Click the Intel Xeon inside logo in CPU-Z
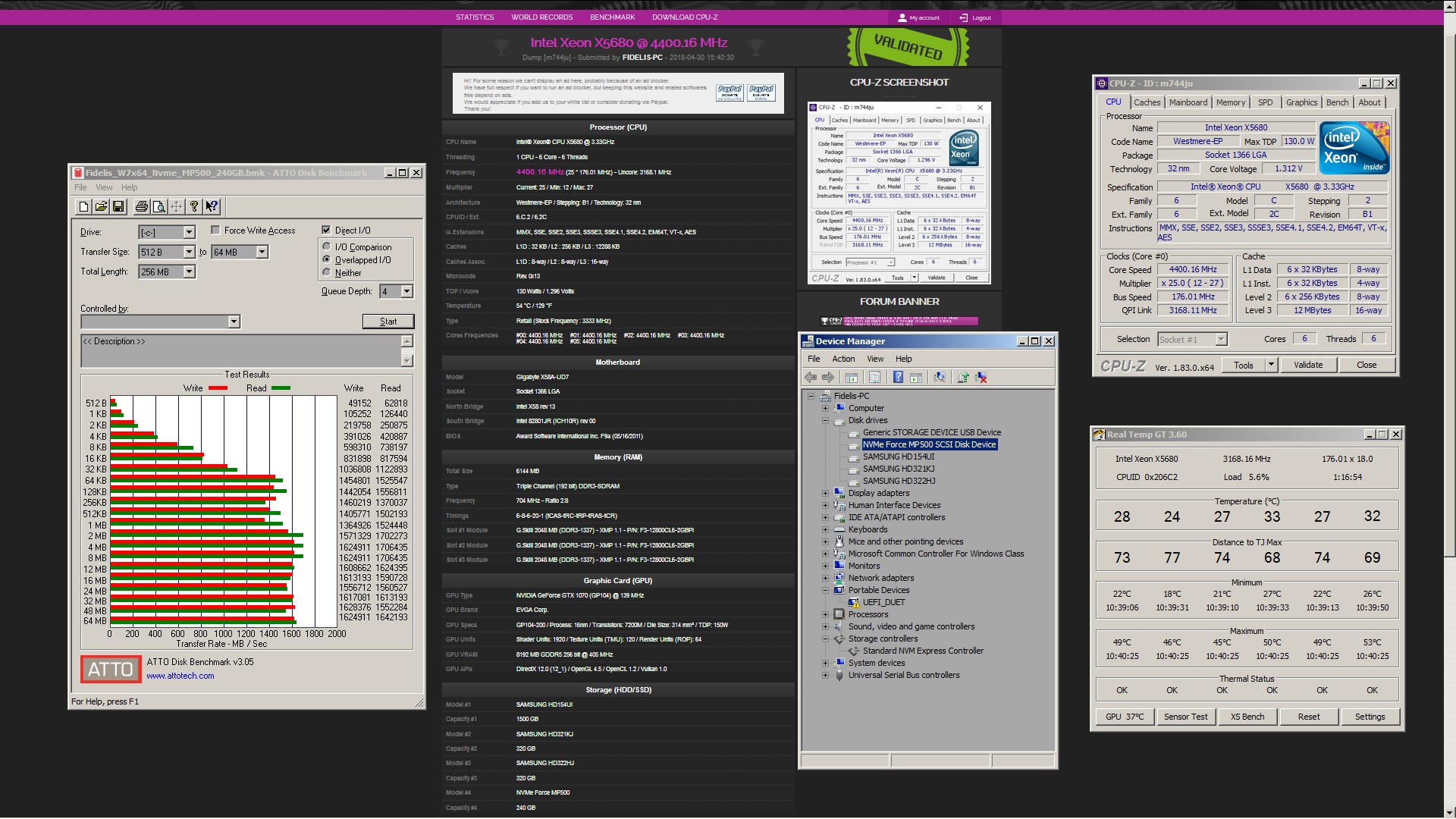This screenshot has height=819, width=1456. [x=1354, y=147]
